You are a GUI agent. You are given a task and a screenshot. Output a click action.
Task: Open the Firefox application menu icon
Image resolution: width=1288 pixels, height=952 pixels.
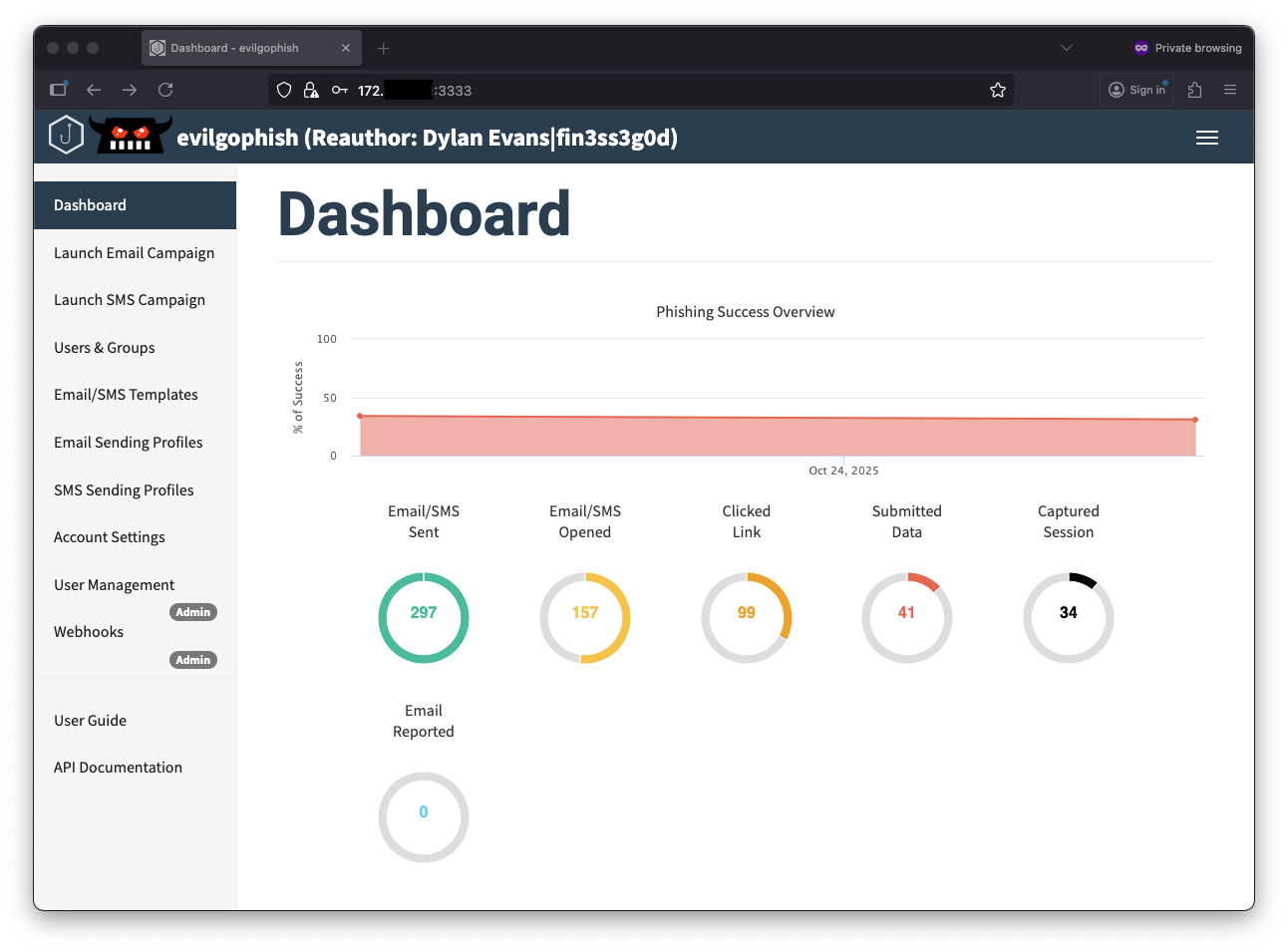coord(1229,90)
